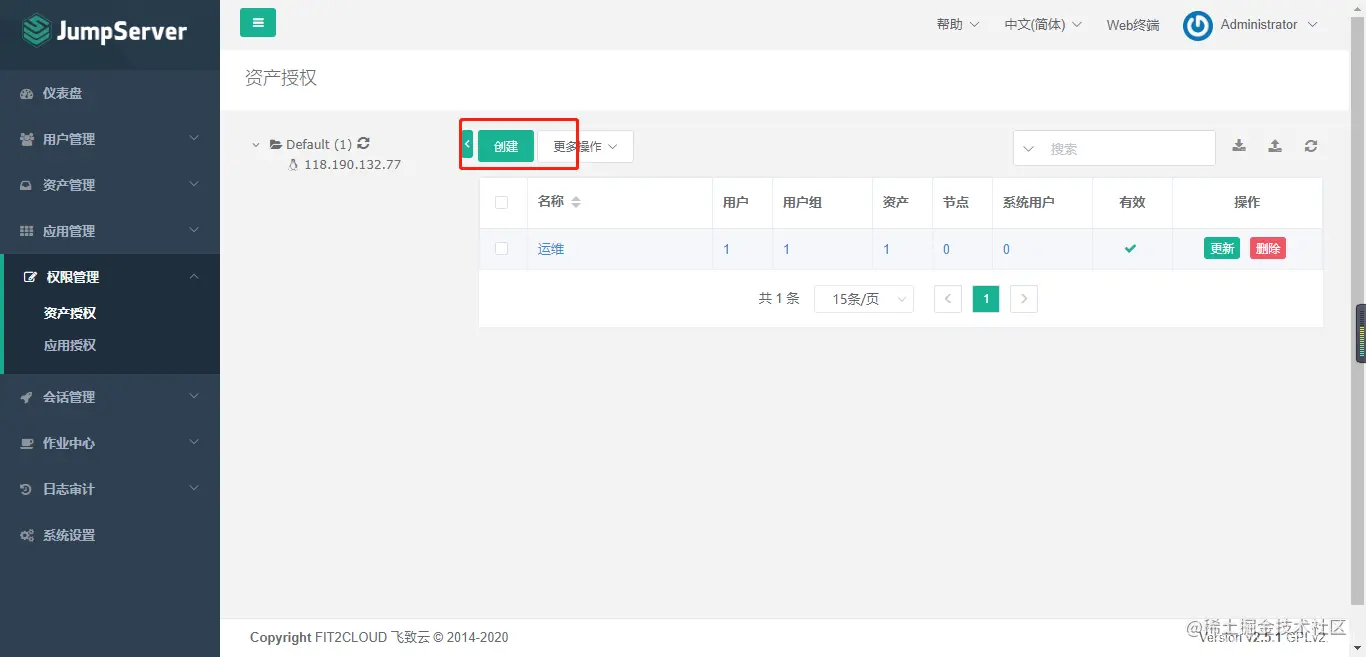Image resolution: width=1366 pixels, height=657 pixels.
Task: Tick the checkbox for the 运维 row
Action: click(x=502, y=249)
